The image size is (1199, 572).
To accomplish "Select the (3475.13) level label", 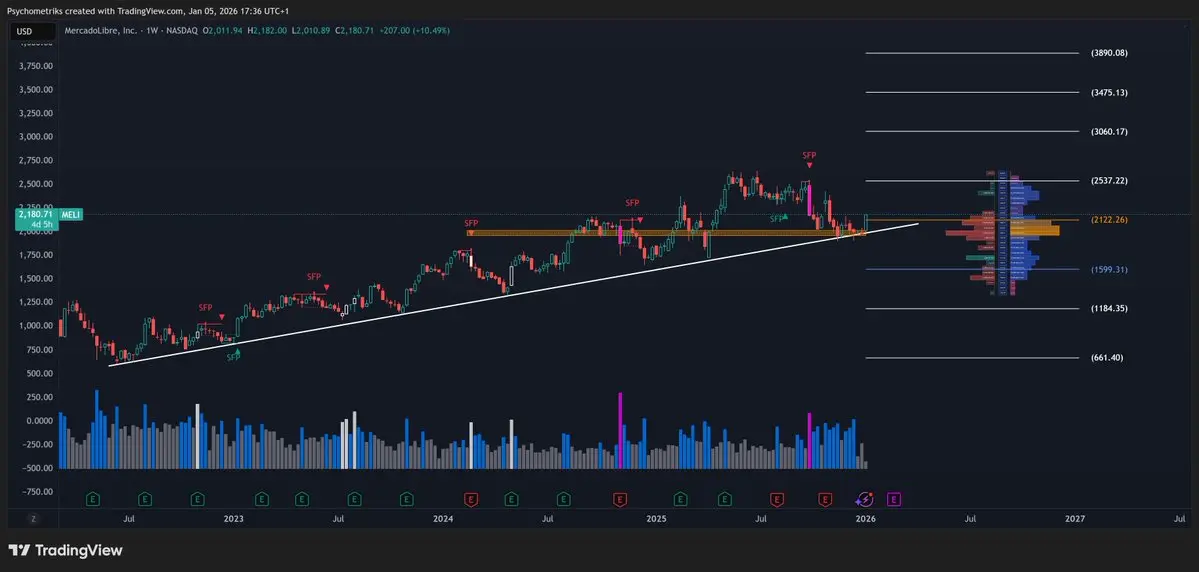I will [1110, 93].
